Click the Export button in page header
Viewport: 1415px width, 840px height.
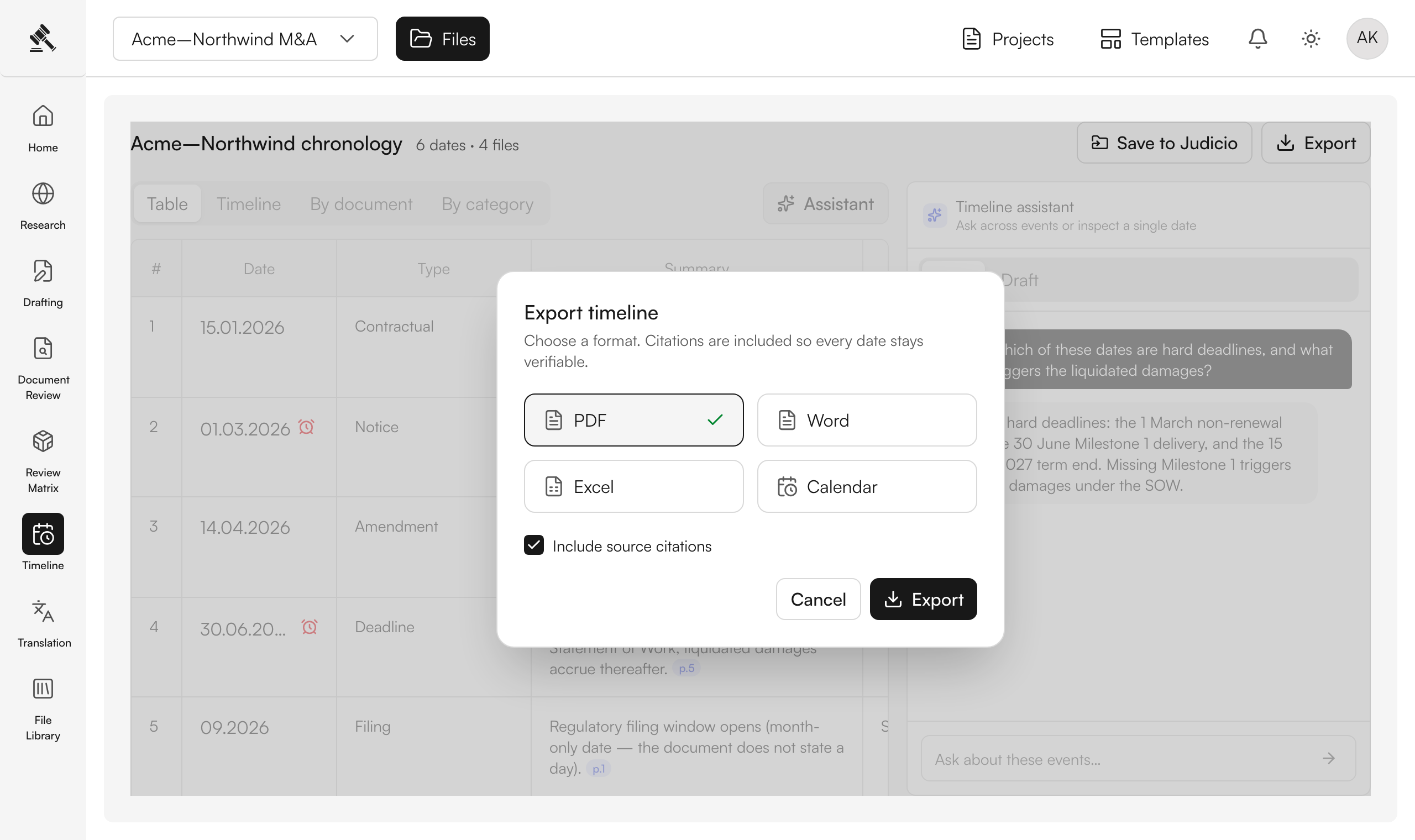coord(1316,143)
